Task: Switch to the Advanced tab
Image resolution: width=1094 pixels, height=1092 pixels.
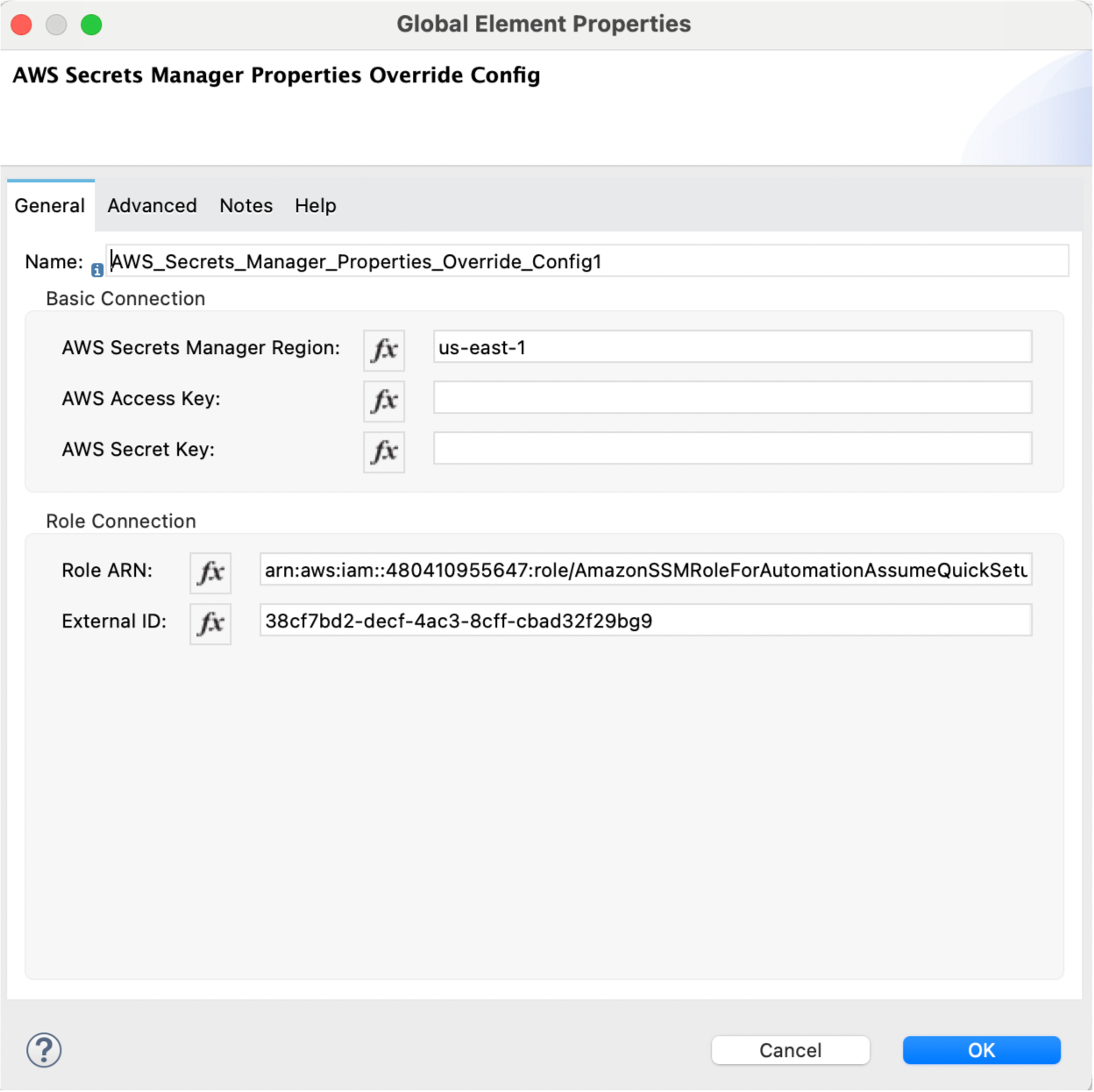Action: (x=151, y=205)
